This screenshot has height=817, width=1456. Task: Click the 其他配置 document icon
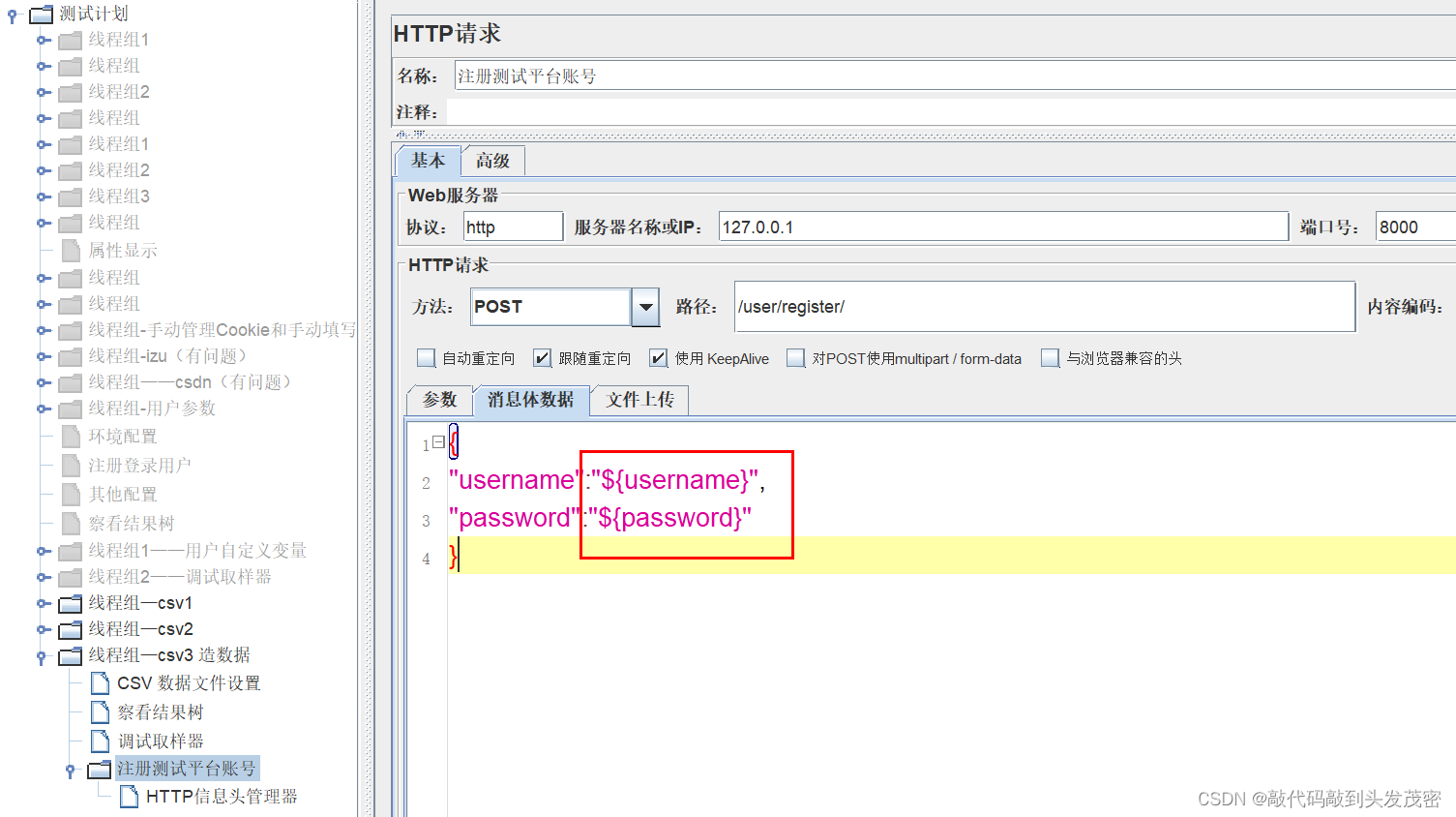[71, 495]
